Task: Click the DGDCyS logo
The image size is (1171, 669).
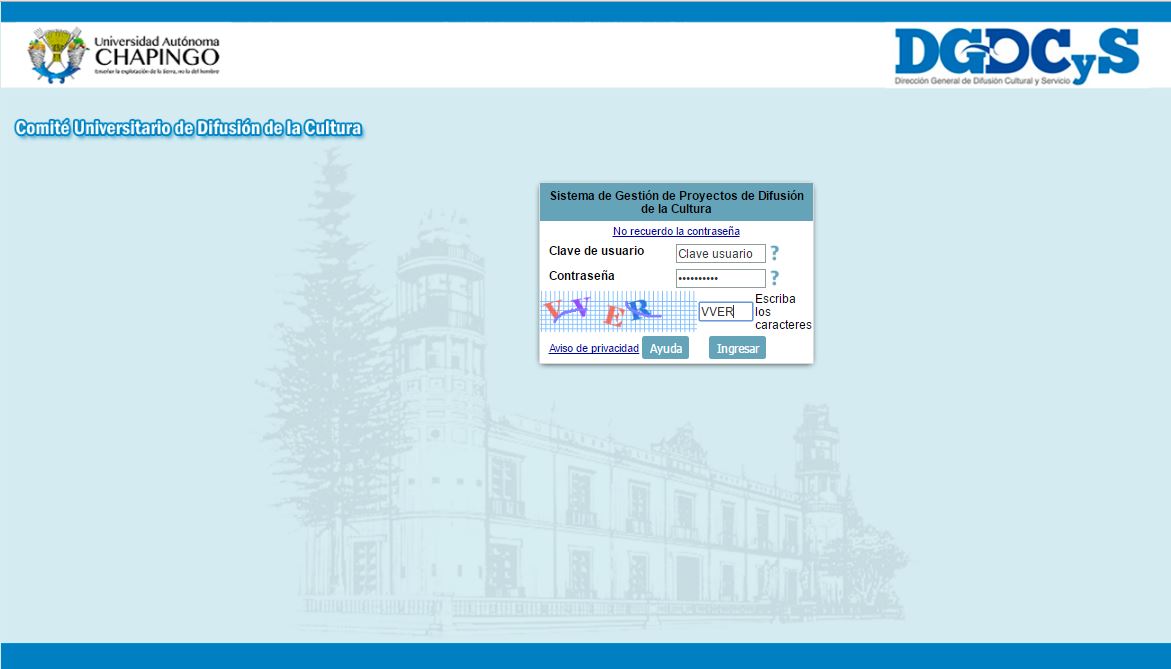Action: 1016,50
